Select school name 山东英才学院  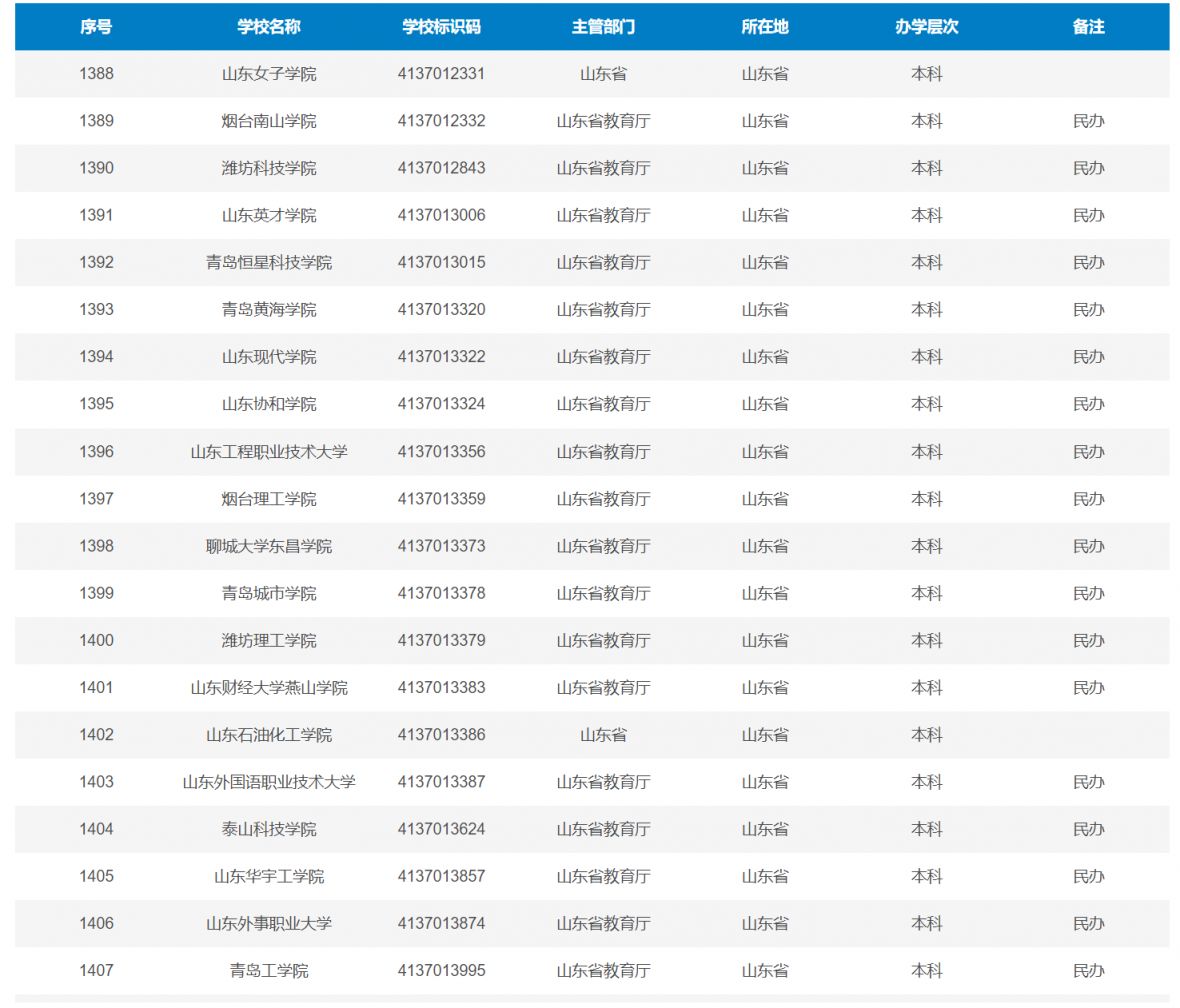point(269,215)
